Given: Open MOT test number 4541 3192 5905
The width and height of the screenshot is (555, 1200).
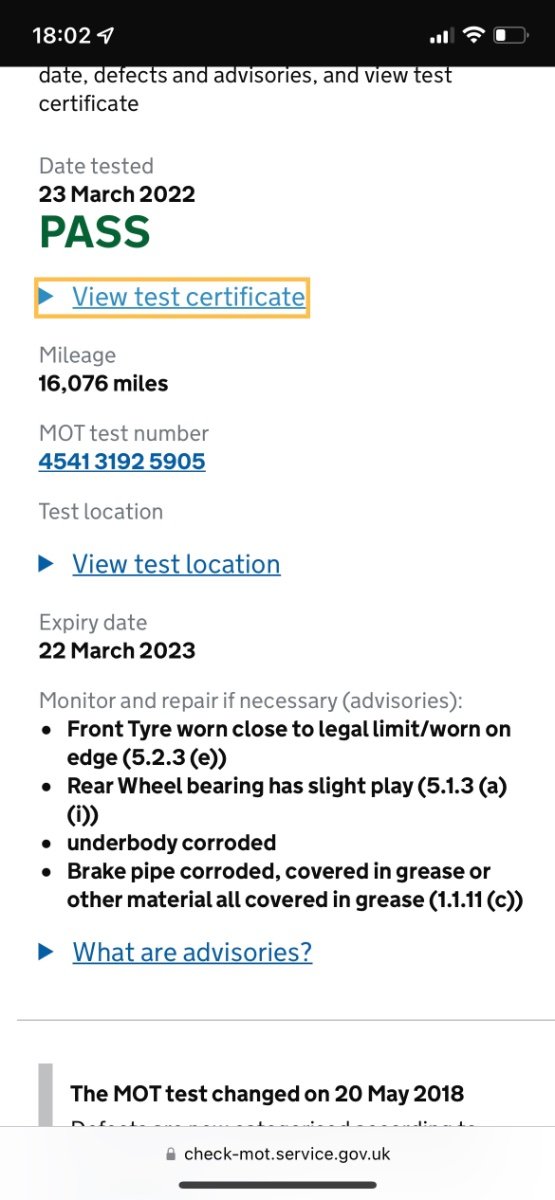Looking at the screenshot, I should coord(122,461).
